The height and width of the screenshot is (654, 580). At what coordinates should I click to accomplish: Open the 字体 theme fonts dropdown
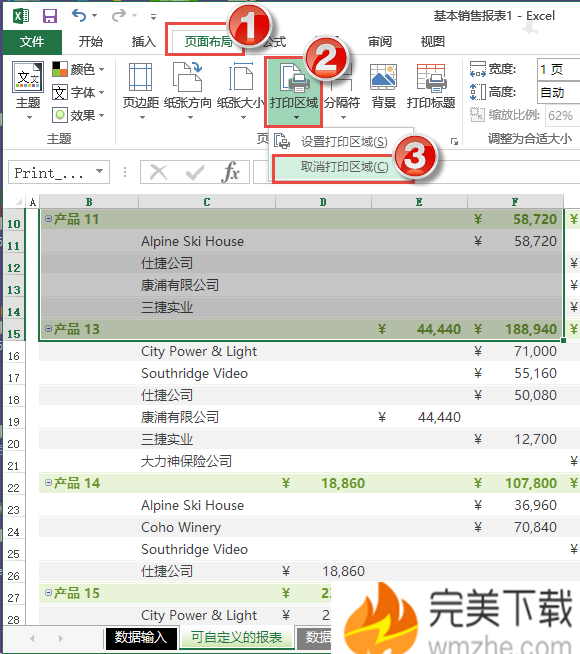(x=78, y=92)
